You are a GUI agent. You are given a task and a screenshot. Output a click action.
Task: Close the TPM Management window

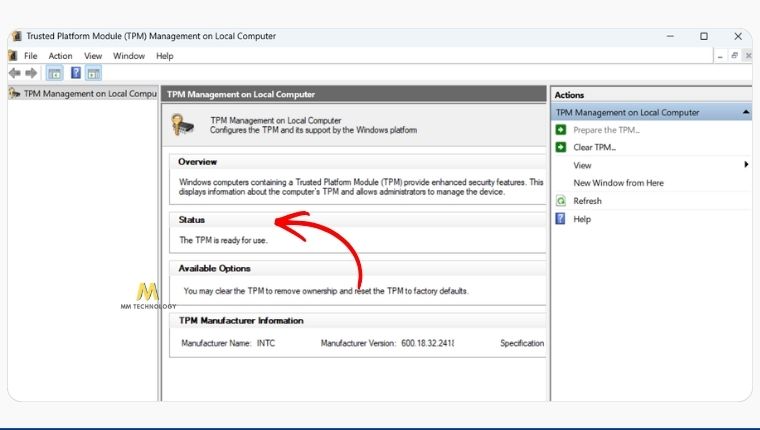click(x=738, y=36)
